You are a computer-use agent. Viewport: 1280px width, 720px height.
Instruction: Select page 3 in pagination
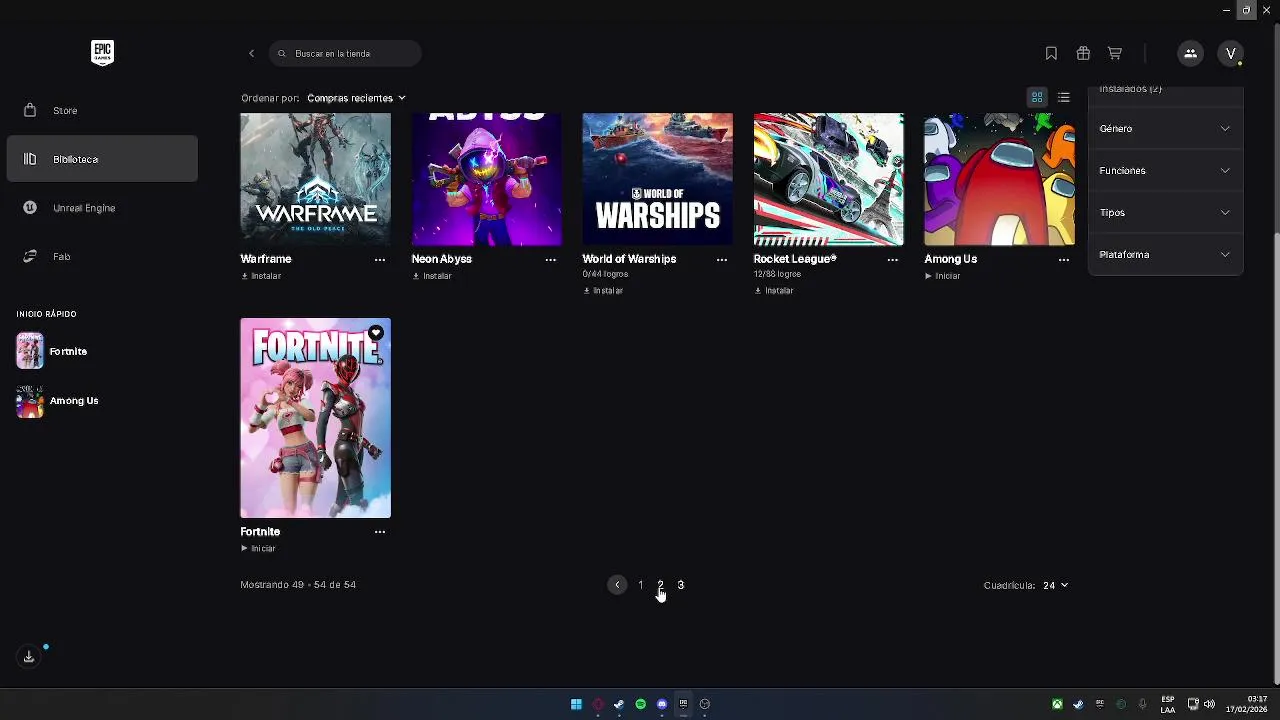[681, 585]
